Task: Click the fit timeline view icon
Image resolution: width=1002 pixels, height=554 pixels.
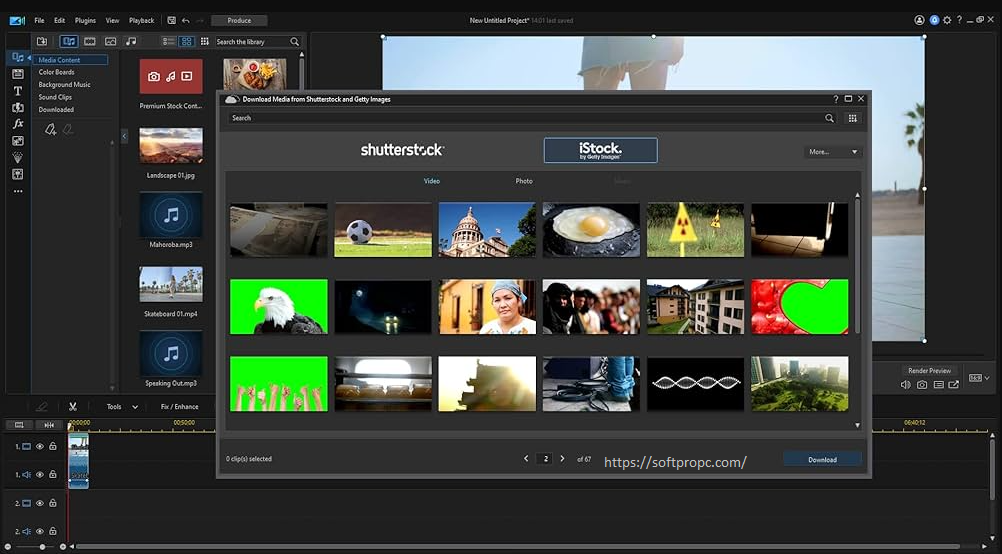Action: (x=49, y=425)
